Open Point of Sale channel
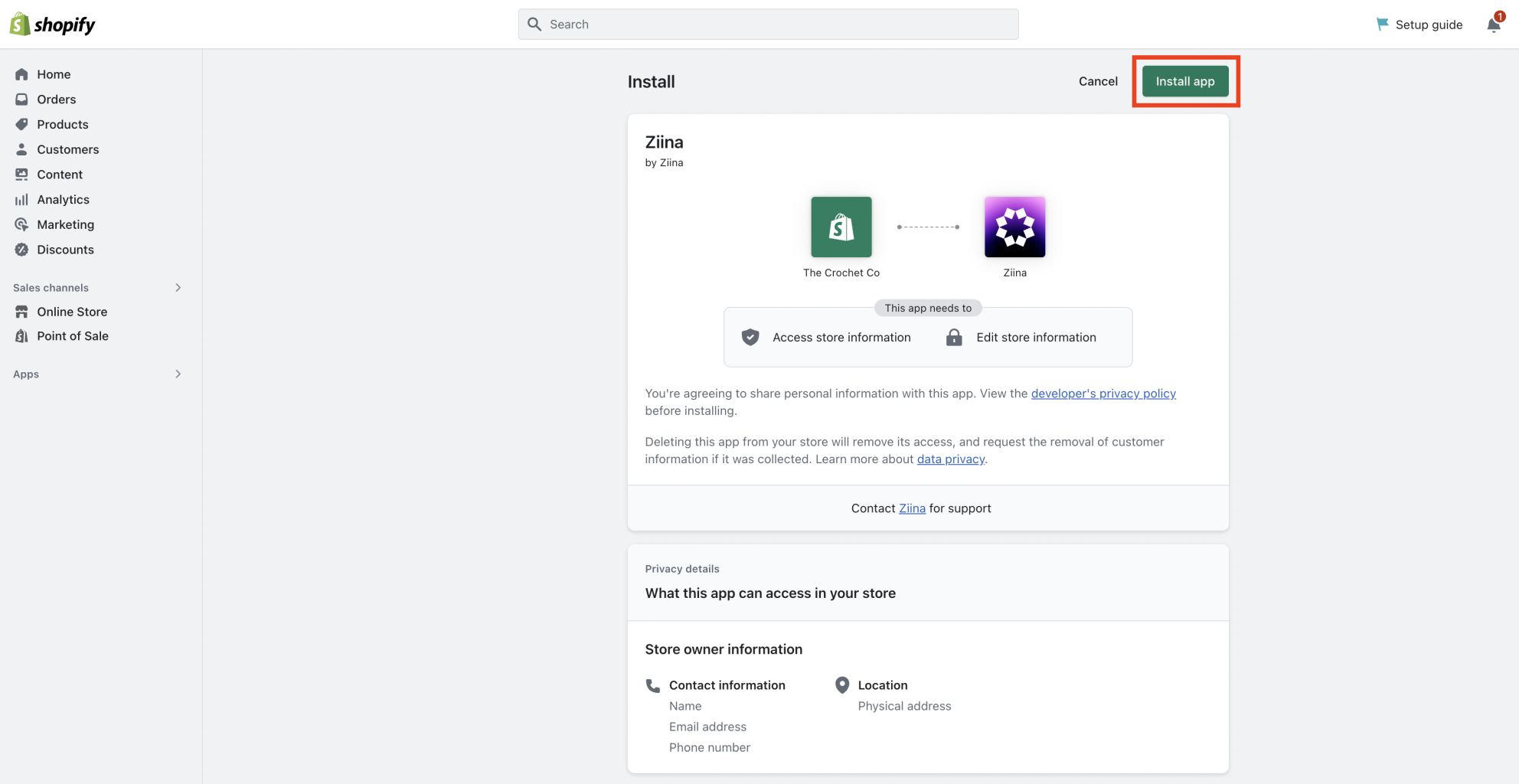1519x784 pixels. [x=73, y=336]
